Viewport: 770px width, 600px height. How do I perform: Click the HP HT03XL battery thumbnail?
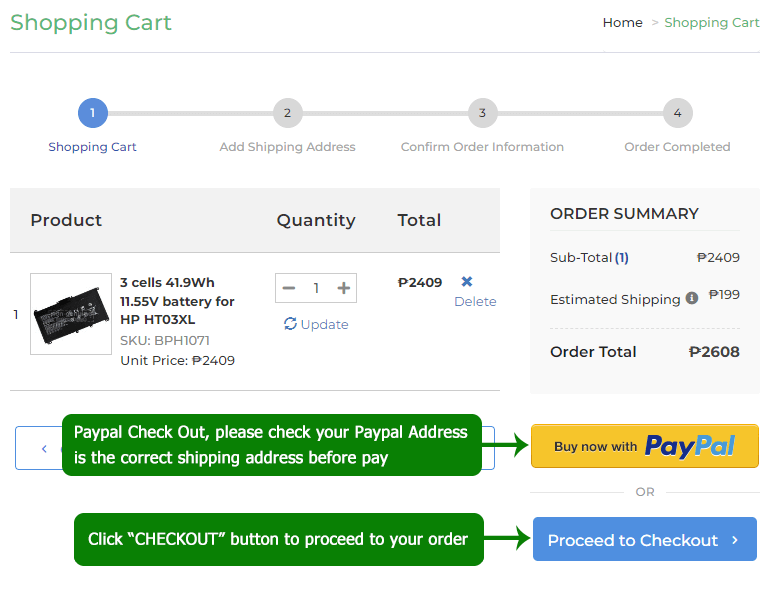[71, 314]
